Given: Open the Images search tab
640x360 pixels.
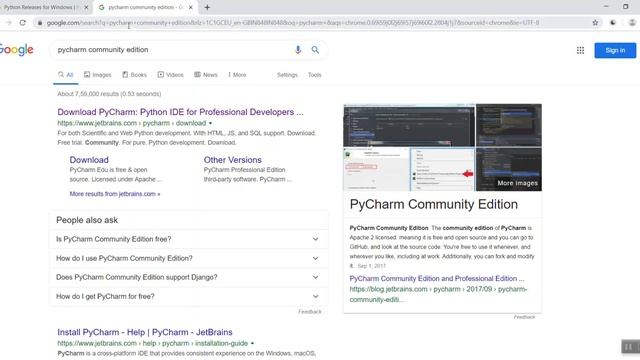Looking at the screenshot, I should [98, 75].
